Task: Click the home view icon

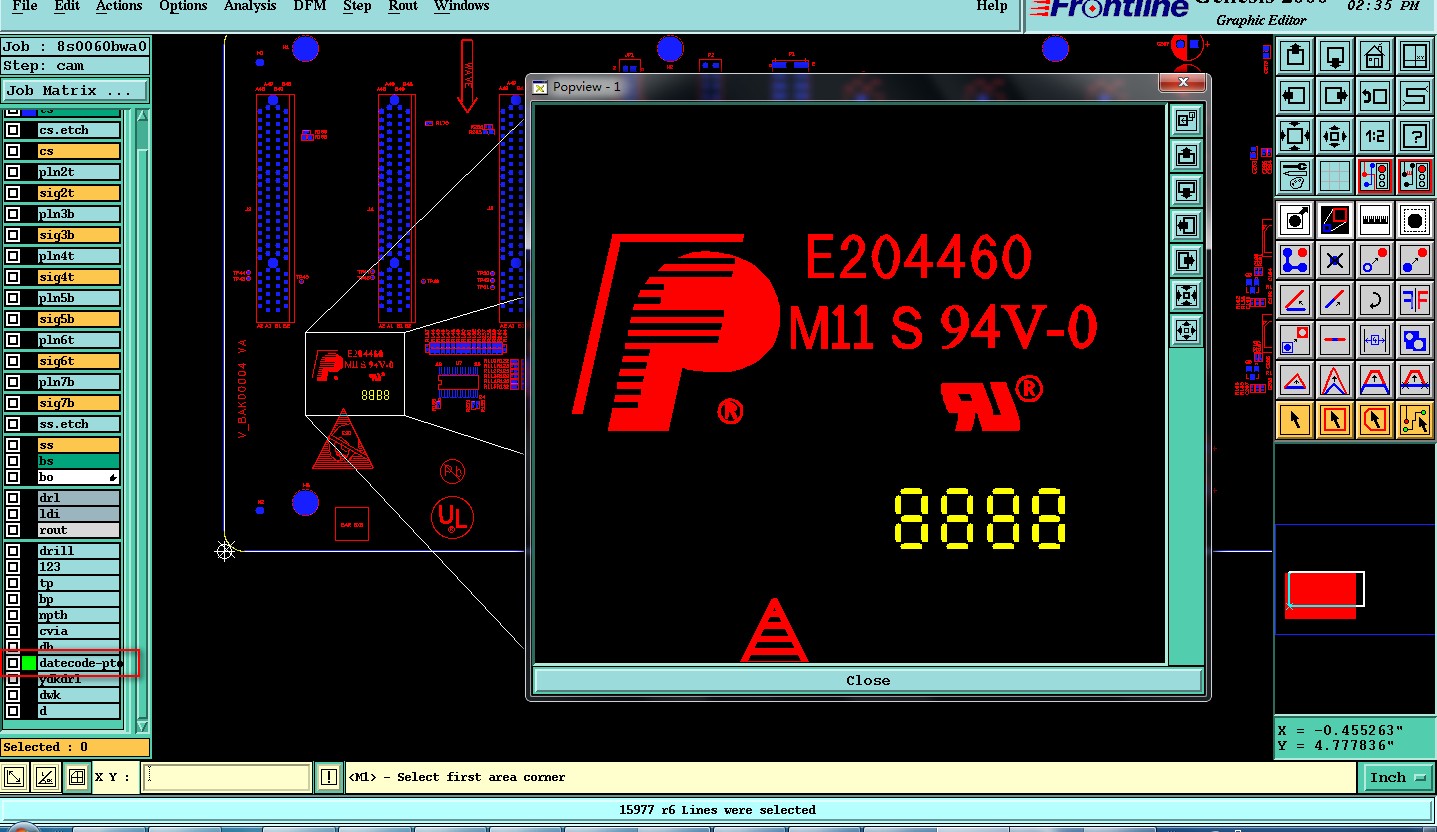Action: [1374, 57]
